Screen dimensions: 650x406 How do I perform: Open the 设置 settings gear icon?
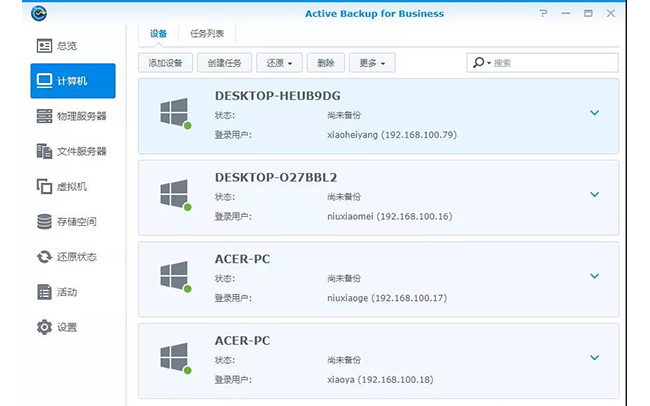coord(44,327)
